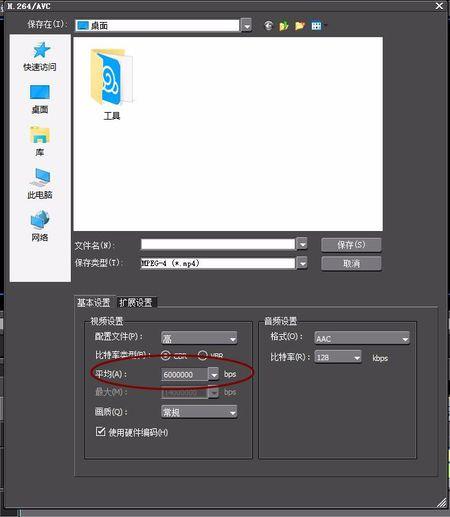The image size is (450, 517).
Task: Click the 取消 button
Action: pos(351,264)
